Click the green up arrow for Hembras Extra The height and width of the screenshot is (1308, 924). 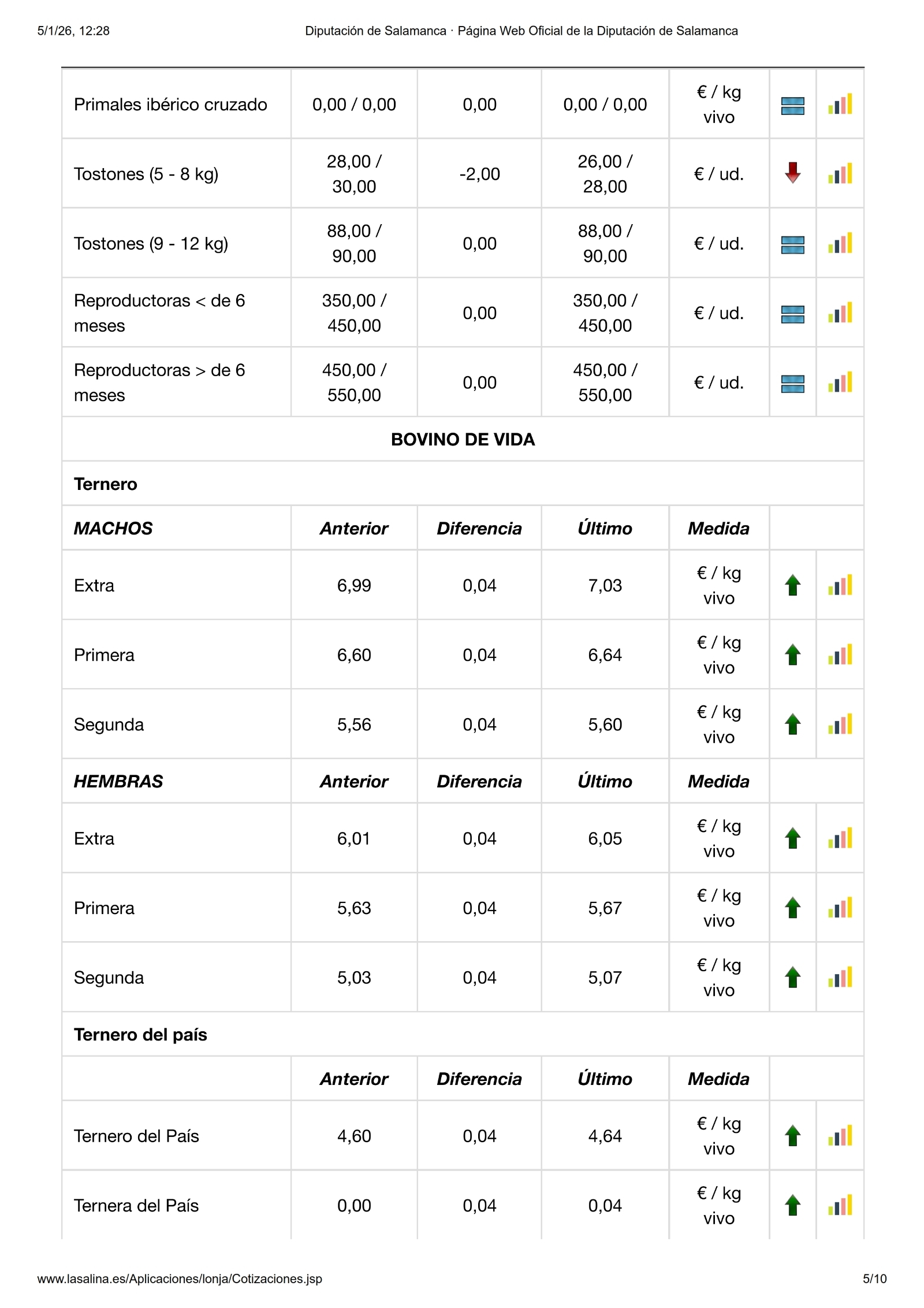[x=792, y=838]
